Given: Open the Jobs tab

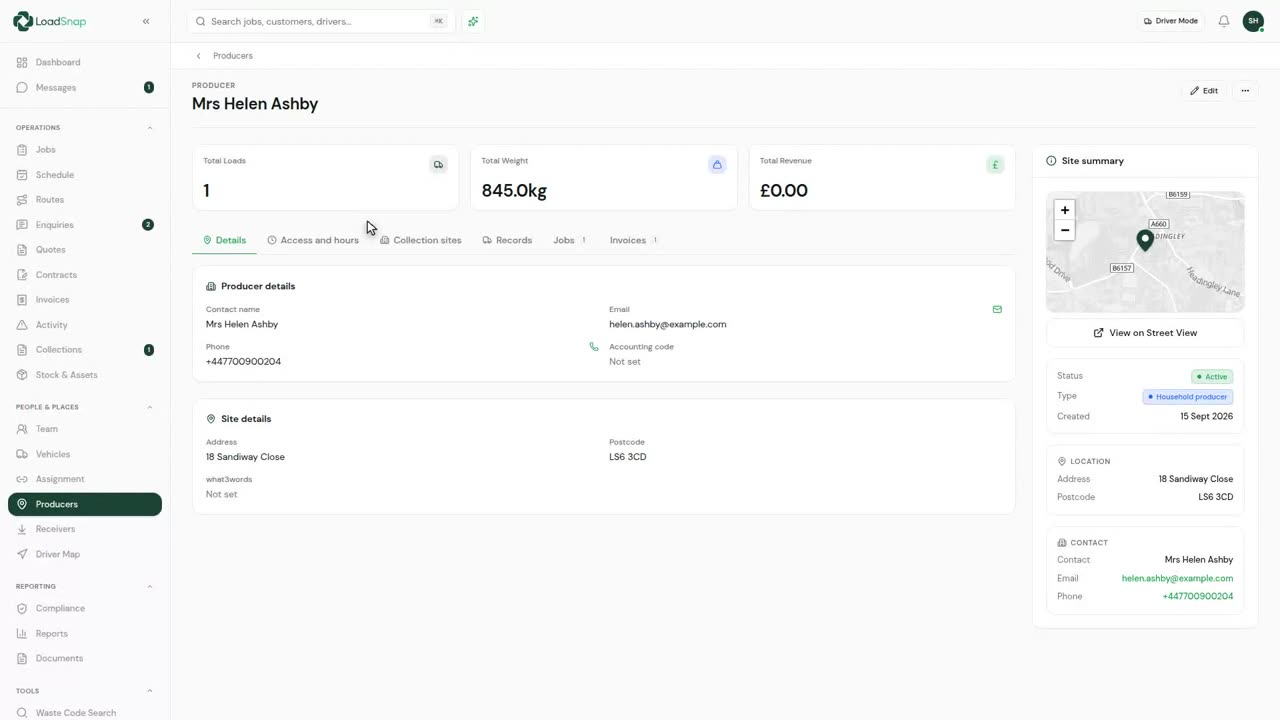Looking at the screenshot, I should pos(570,240).
